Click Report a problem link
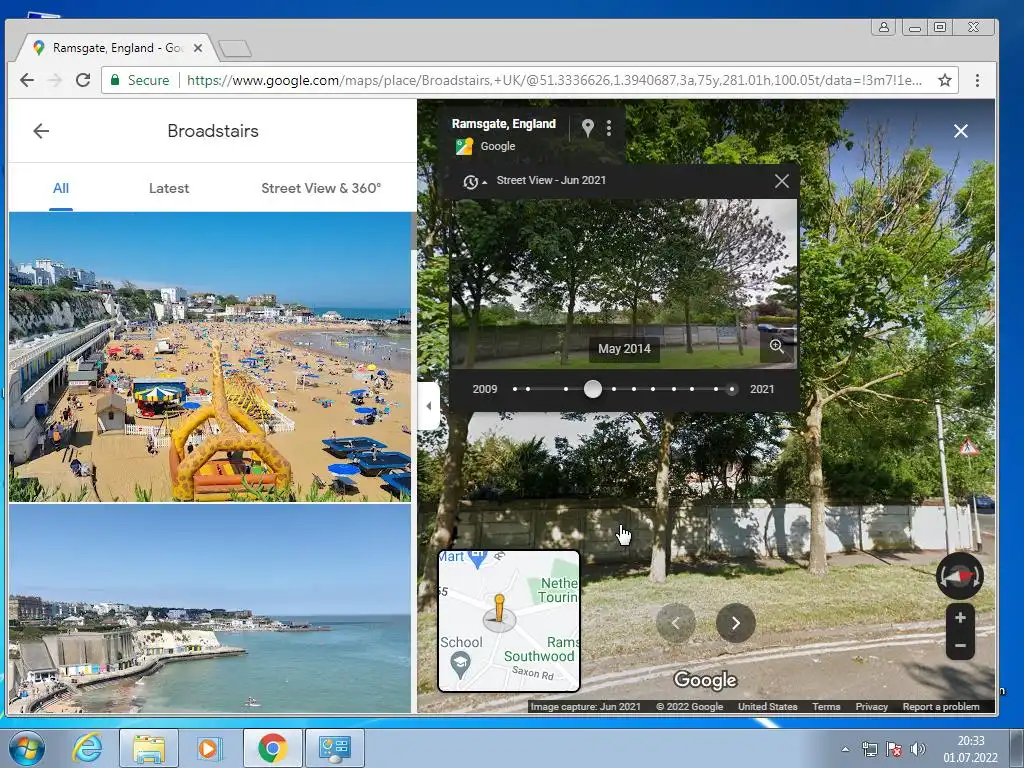This screenshot has width=1024, height=768. (x=940, y=707)
